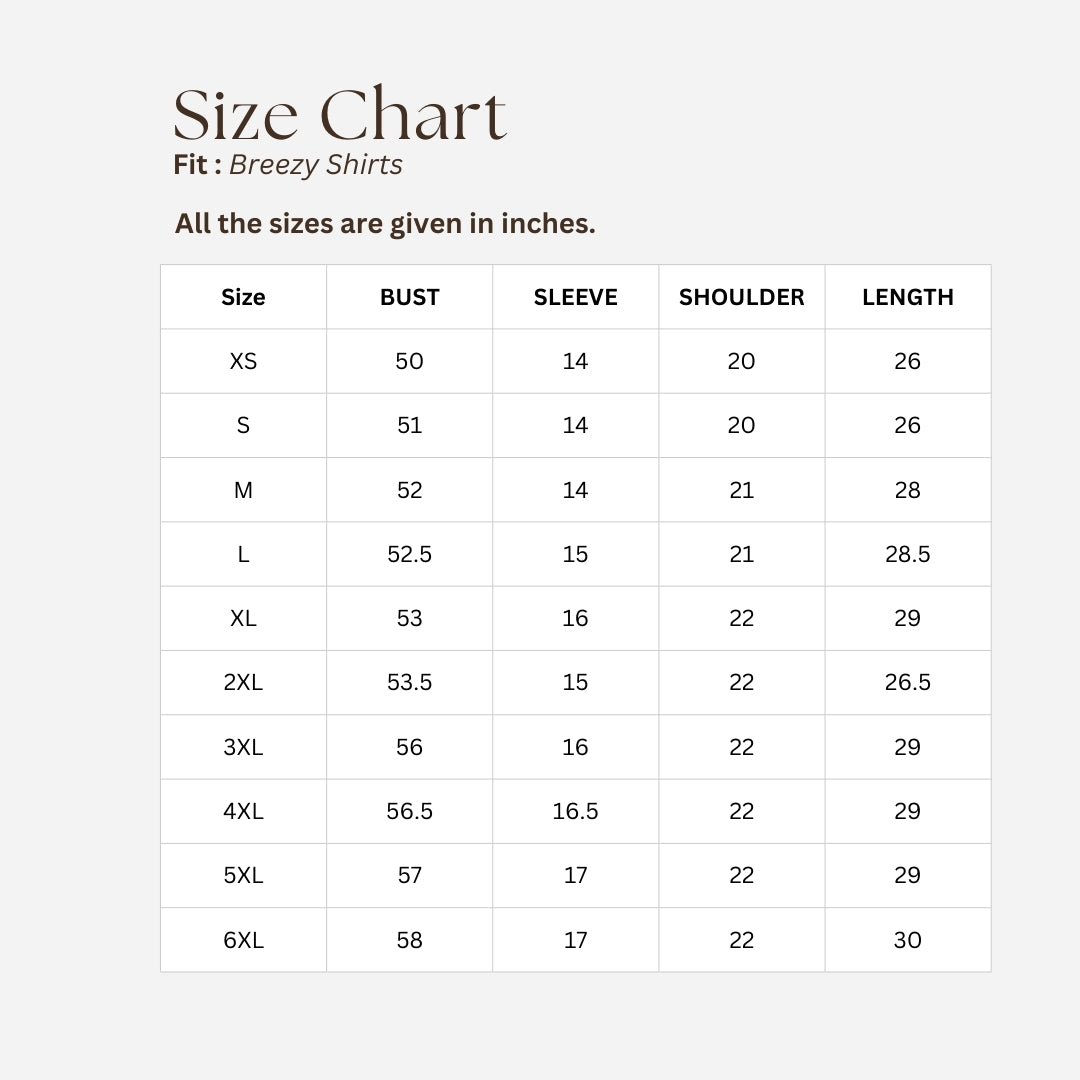Viewport: 1080px width, 1080px height.
Task: Click the "Breezy Shirts" fit label
Action: pyautogui.click(x=315, y=165)
